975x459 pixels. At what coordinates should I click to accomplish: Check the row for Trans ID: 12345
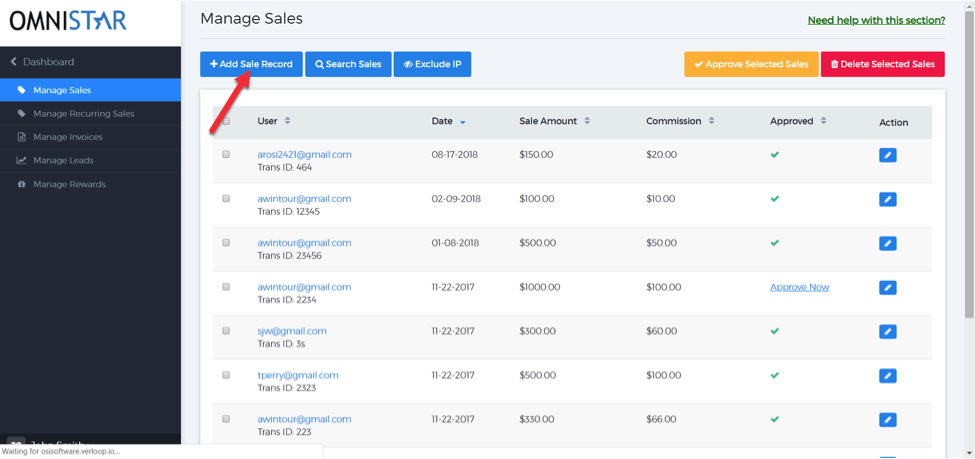tap(226, 198)
